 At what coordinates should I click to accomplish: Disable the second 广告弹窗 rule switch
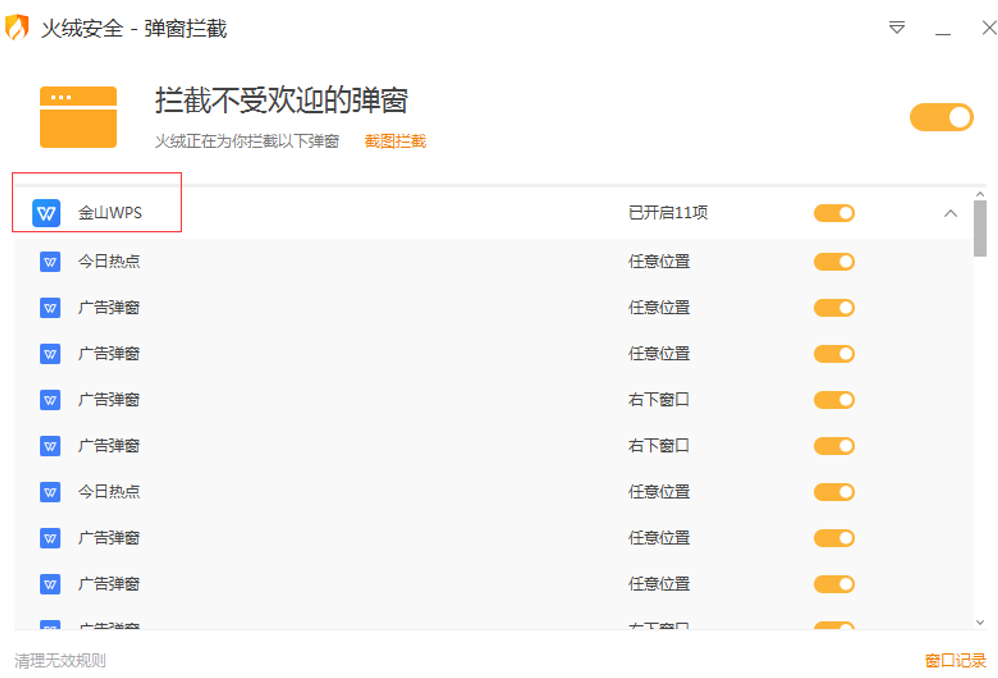[834, 354]
